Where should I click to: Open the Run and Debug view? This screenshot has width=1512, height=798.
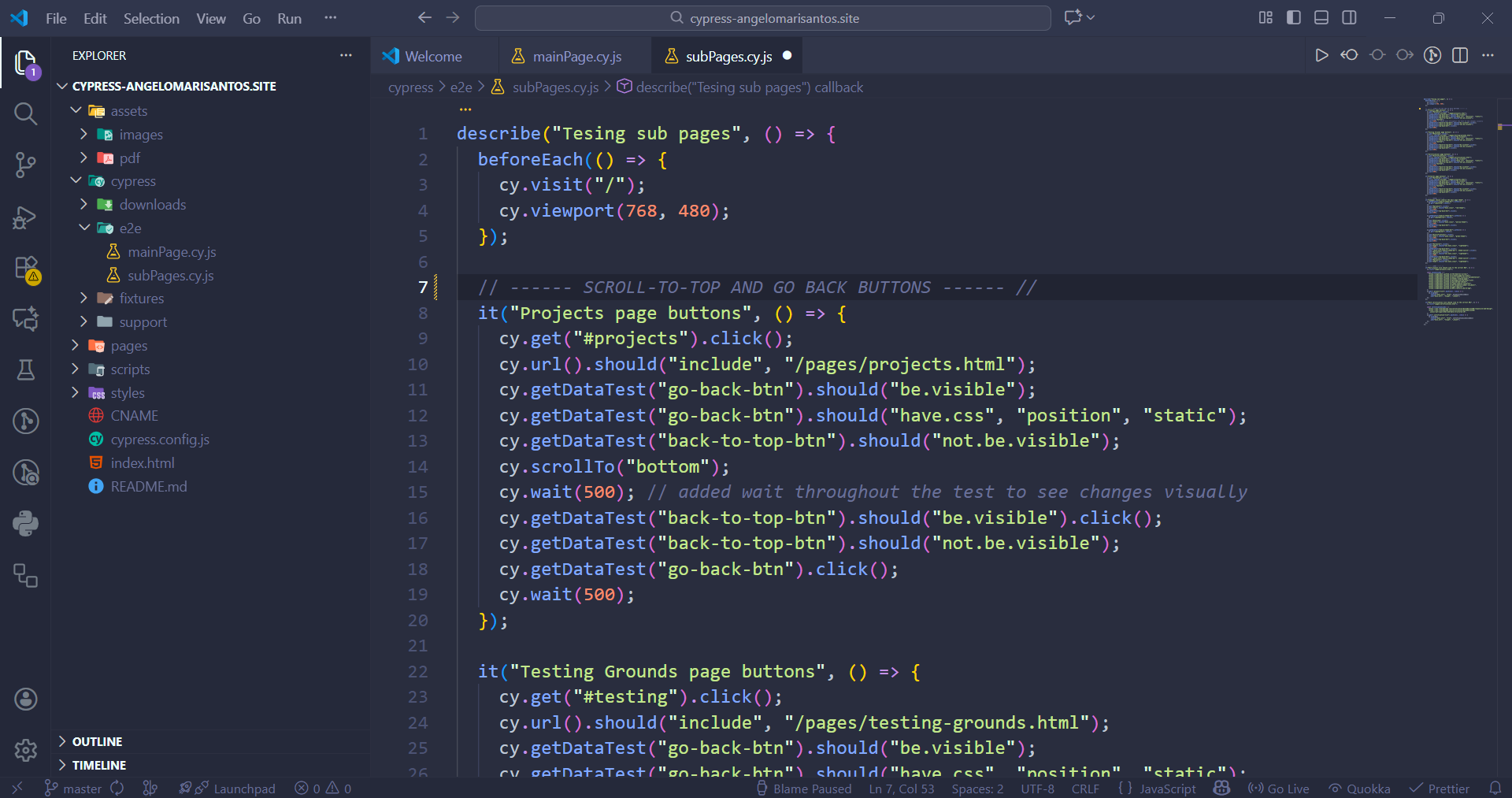click(25, 217)
